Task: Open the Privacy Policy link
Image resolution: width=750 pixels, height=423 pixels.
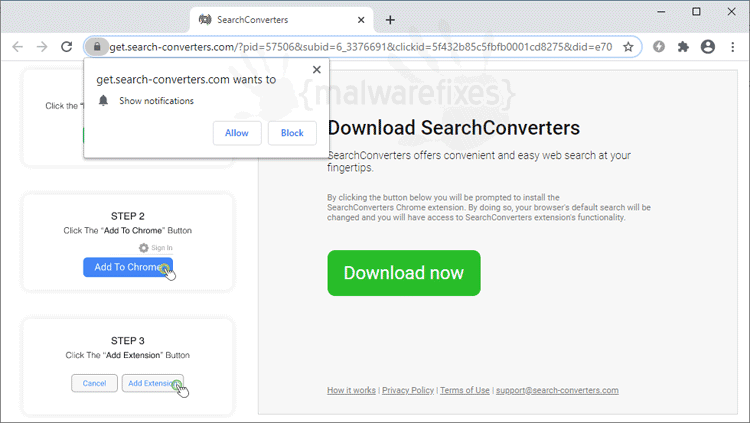Action: [408, 390]
